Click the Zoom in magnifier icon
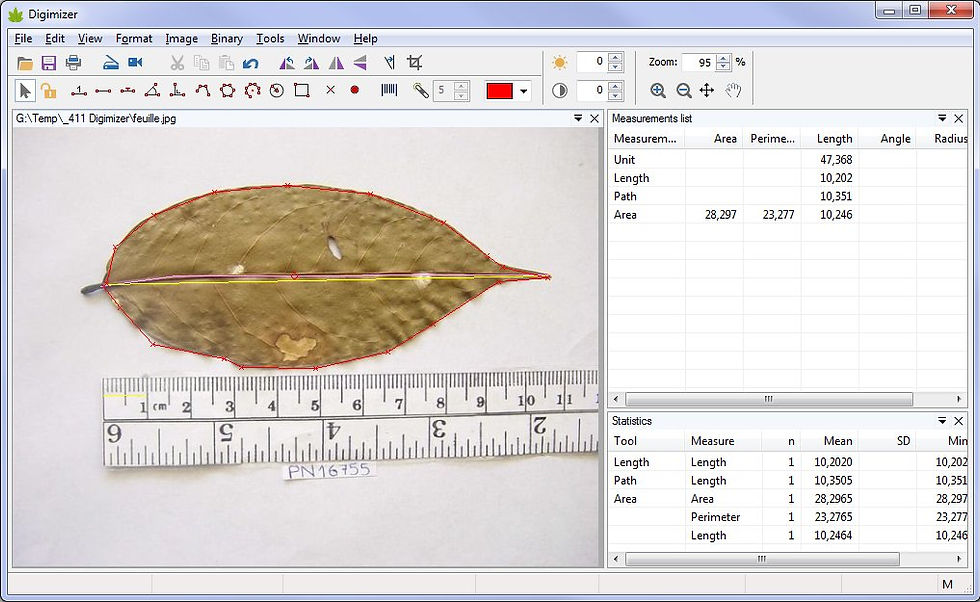This screenshot has height=602, width=980. 658,90
